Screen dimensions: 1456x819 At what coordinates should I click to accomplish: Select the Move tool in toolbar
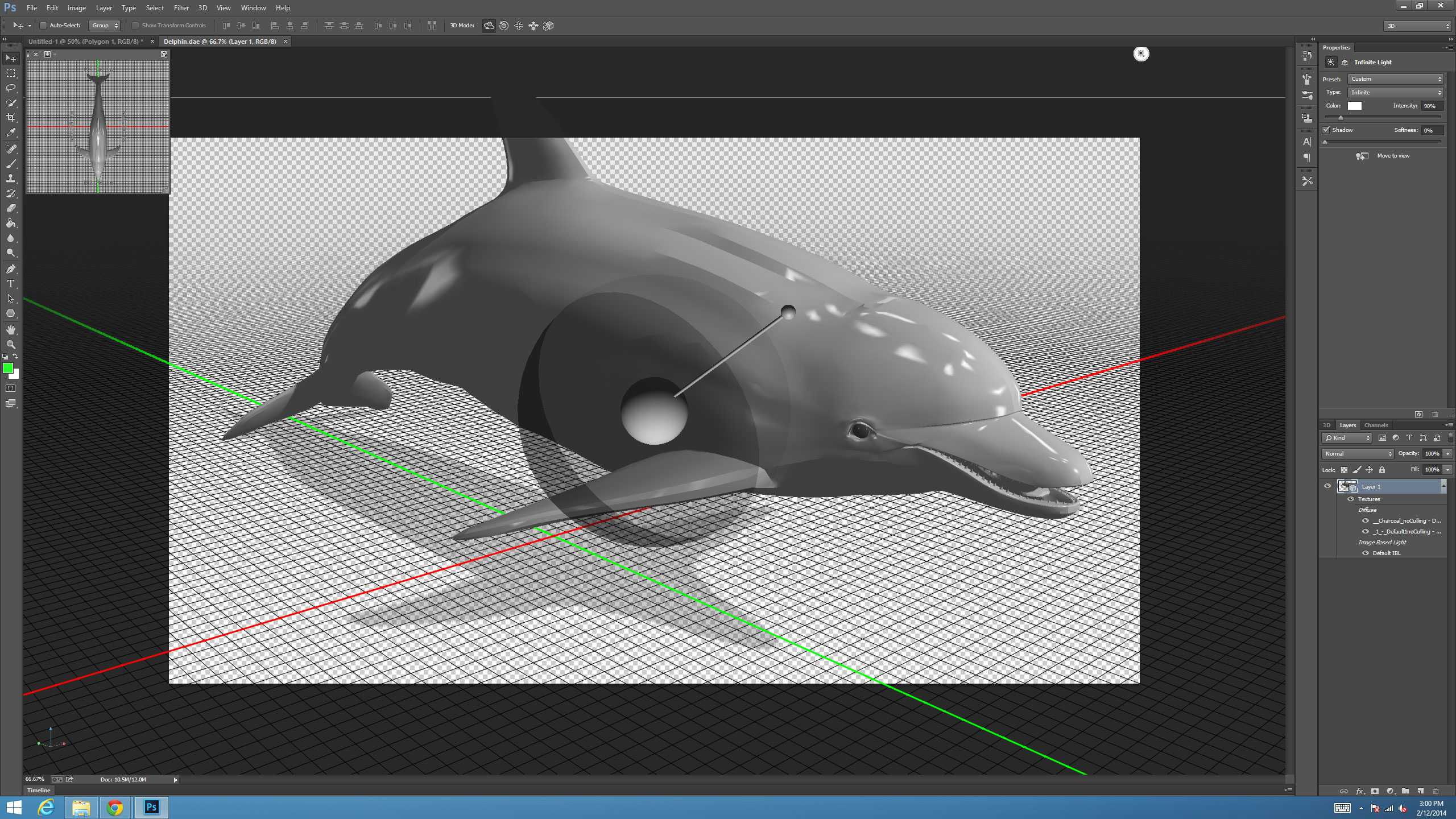pyautogui.click(x=12, y=58)
